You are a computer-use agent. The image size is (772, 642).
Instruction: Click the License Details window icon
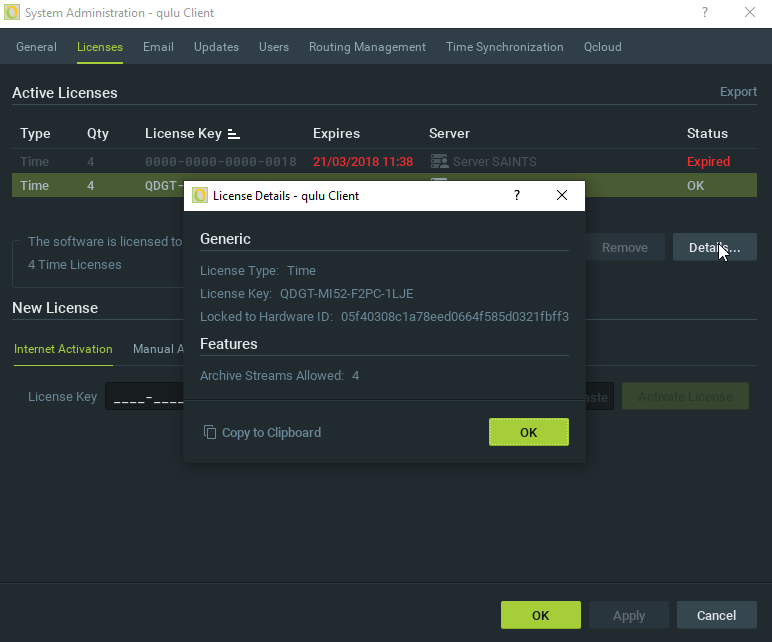click(x=199, y=195)
